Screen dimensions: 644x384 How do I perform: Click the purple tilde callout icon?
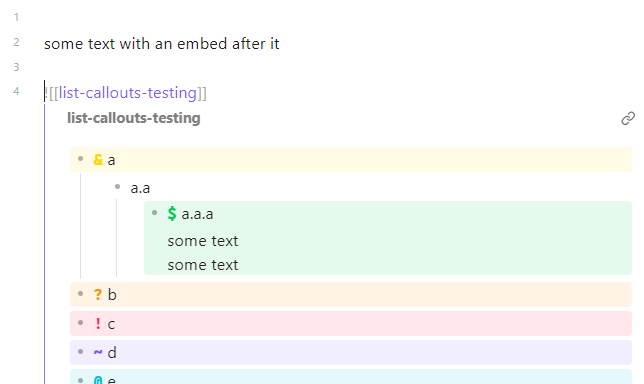[x=98, y=352]
